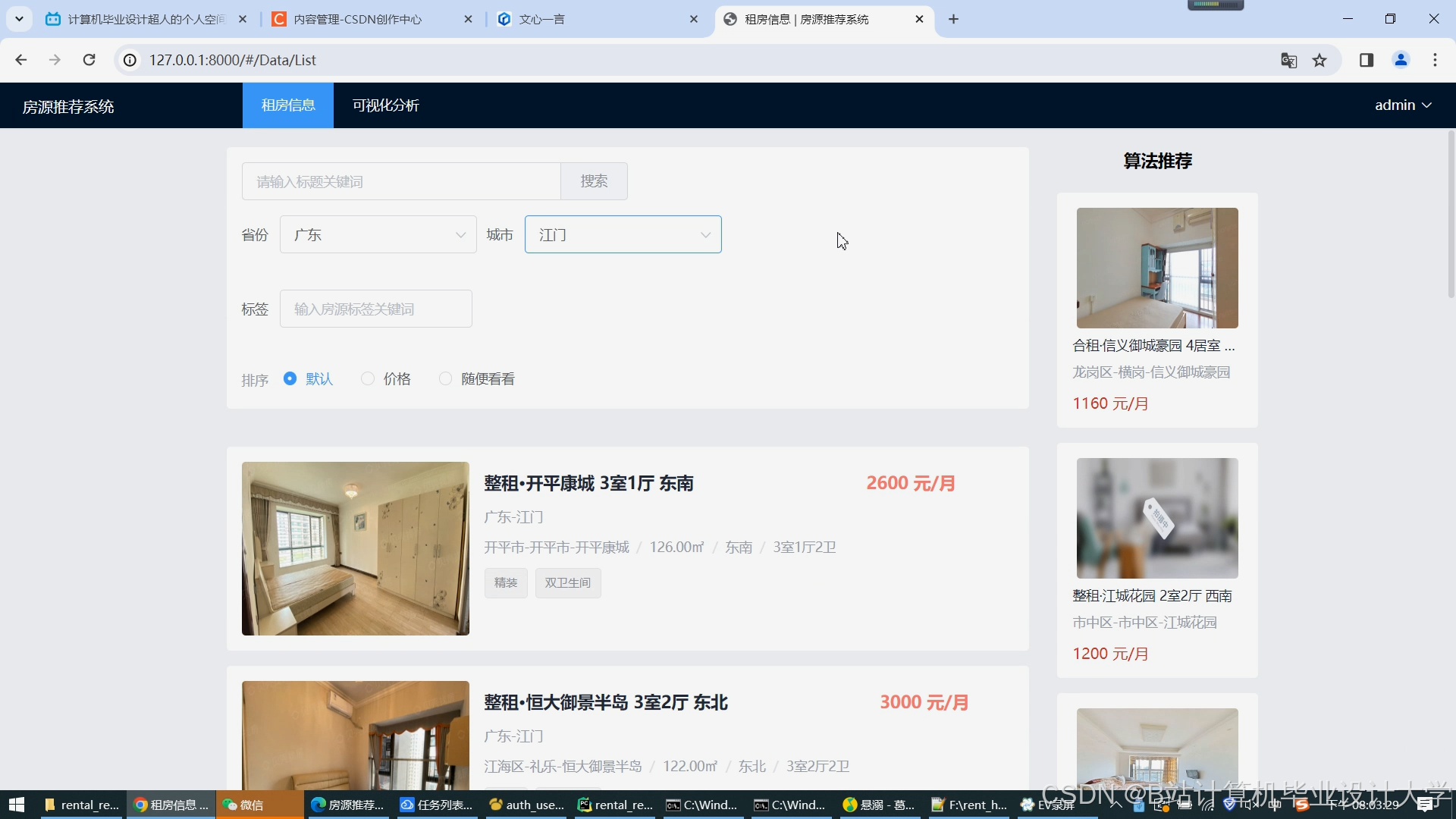
Task: Switch to 可视化分析 navigation tab
Action: click(385, 105)
